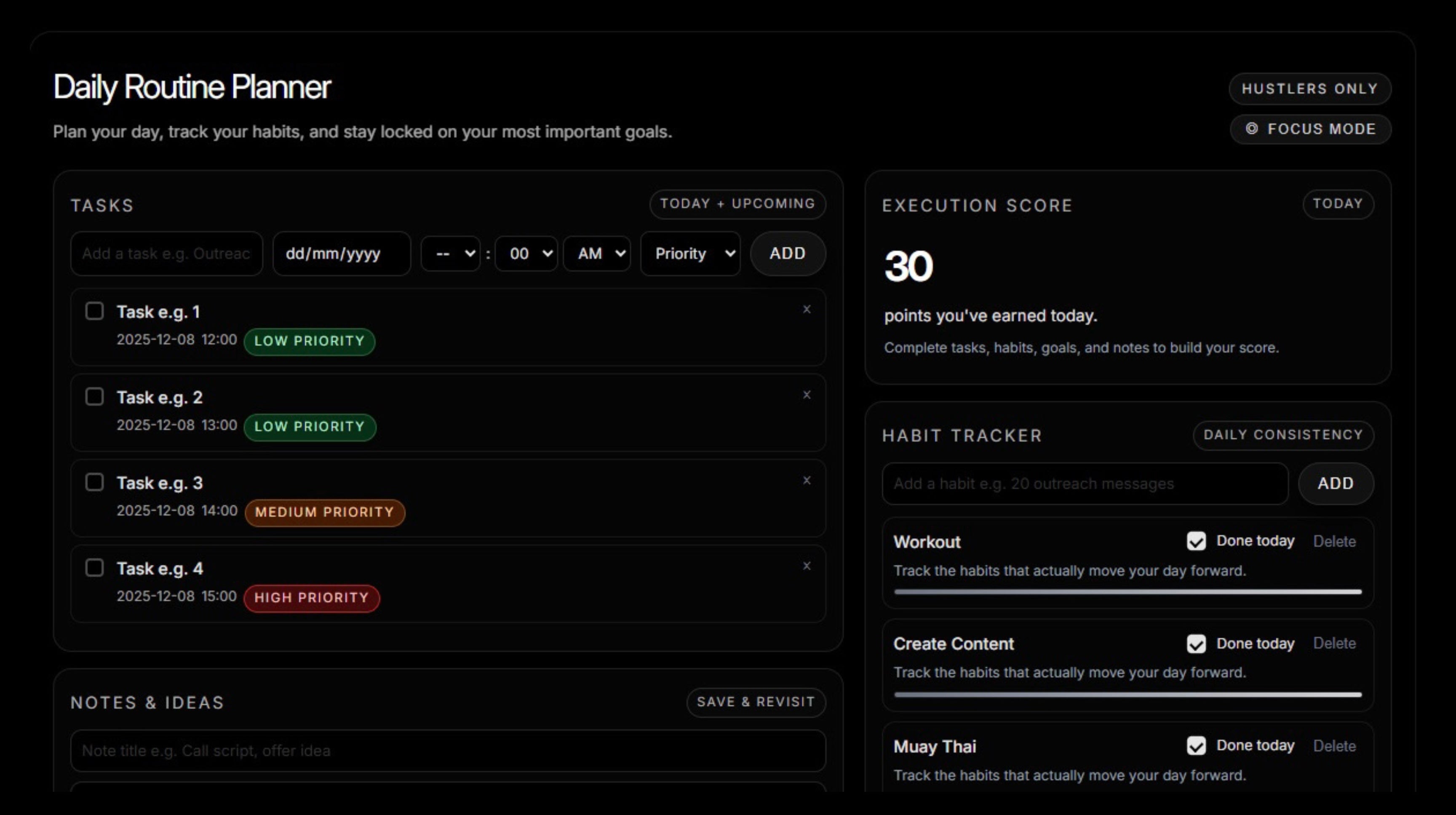Open the AM/PM selector
The width and height of the screenshot is (1456, 815).
(597, 253)
